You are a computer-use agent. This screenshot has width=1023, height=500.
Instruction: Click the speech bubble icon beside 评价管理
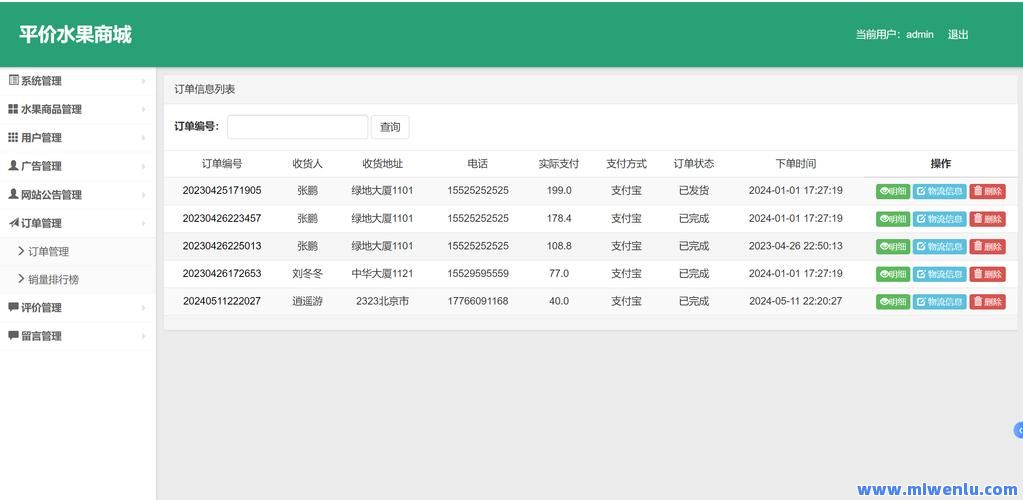pos(14,308)
